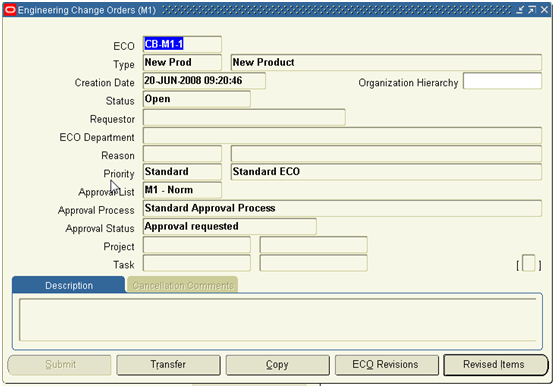Image resolution: width=557 pixels, height=388 pixels.
Task: Close the Engineering Change Orders window
Action: tap(544, 10)
